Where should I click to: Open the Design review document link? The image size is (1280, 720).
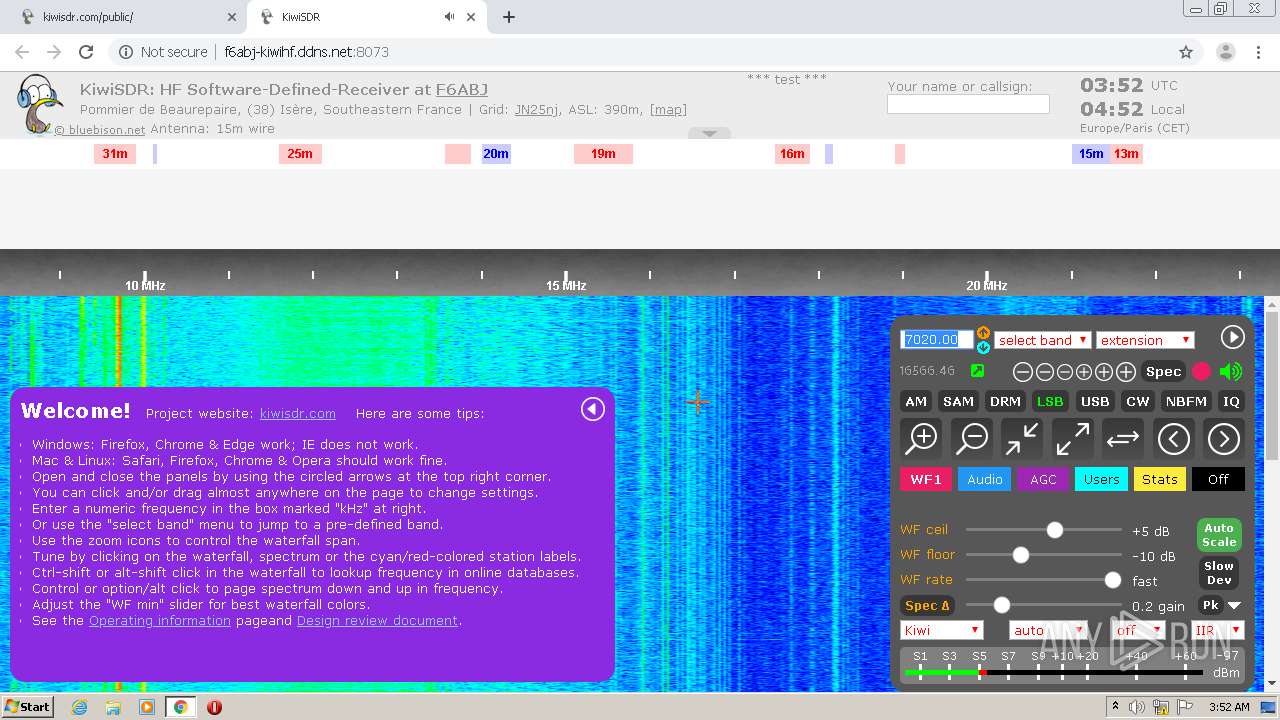click(377, 620)
